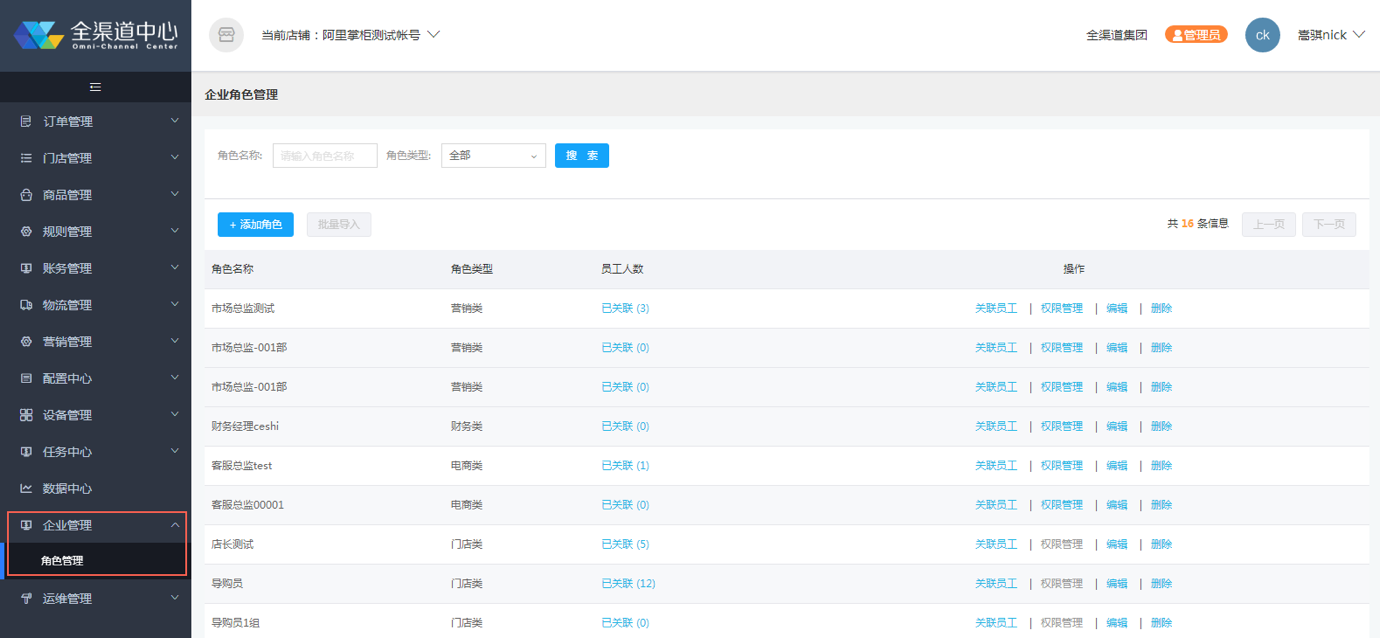Screen dimensions: 1380x638
Task: Expand the 商品管理 menu chevron
Action: [175, 194]
